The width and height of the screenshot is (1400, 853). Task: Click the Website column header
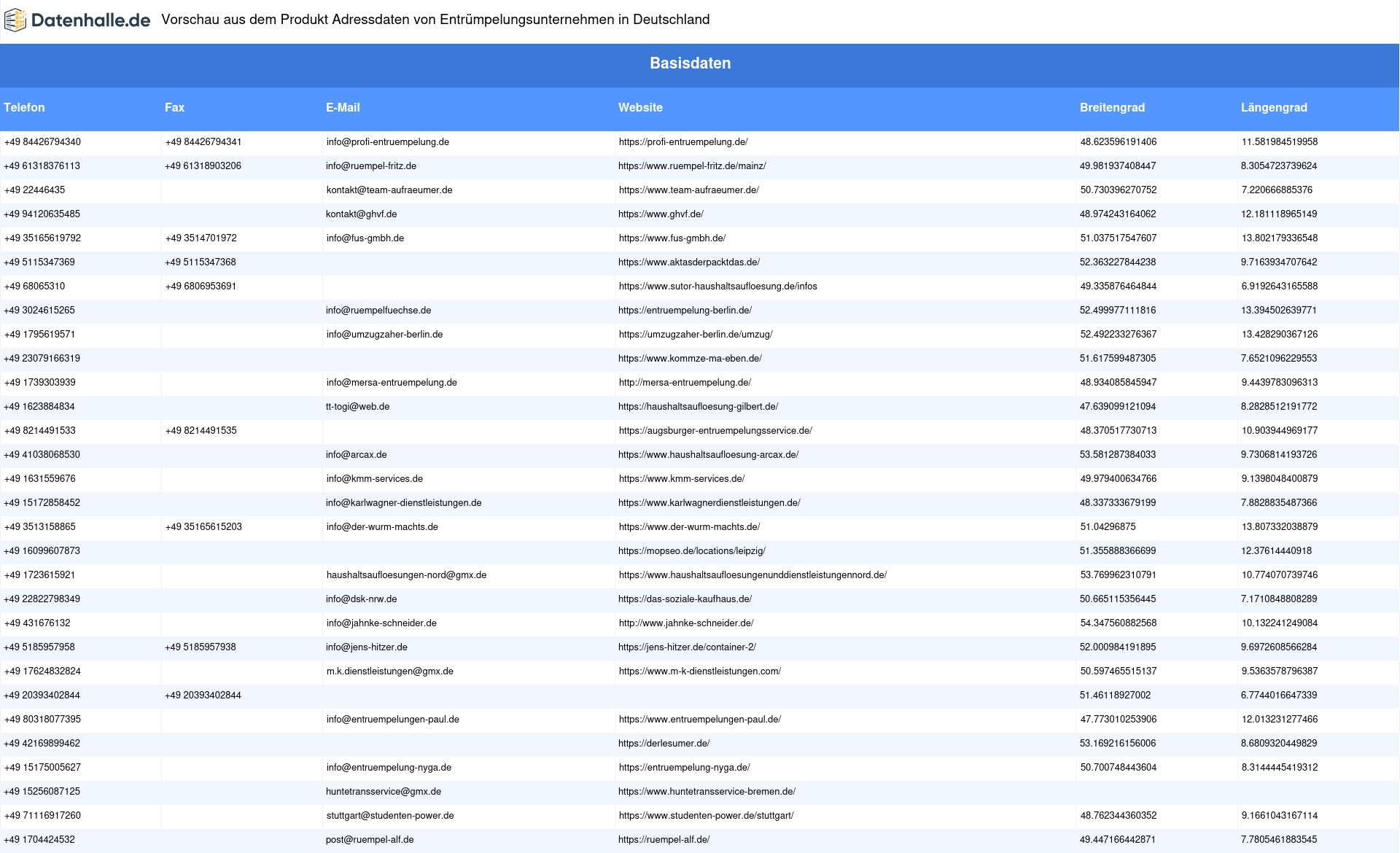pos(640,107)
